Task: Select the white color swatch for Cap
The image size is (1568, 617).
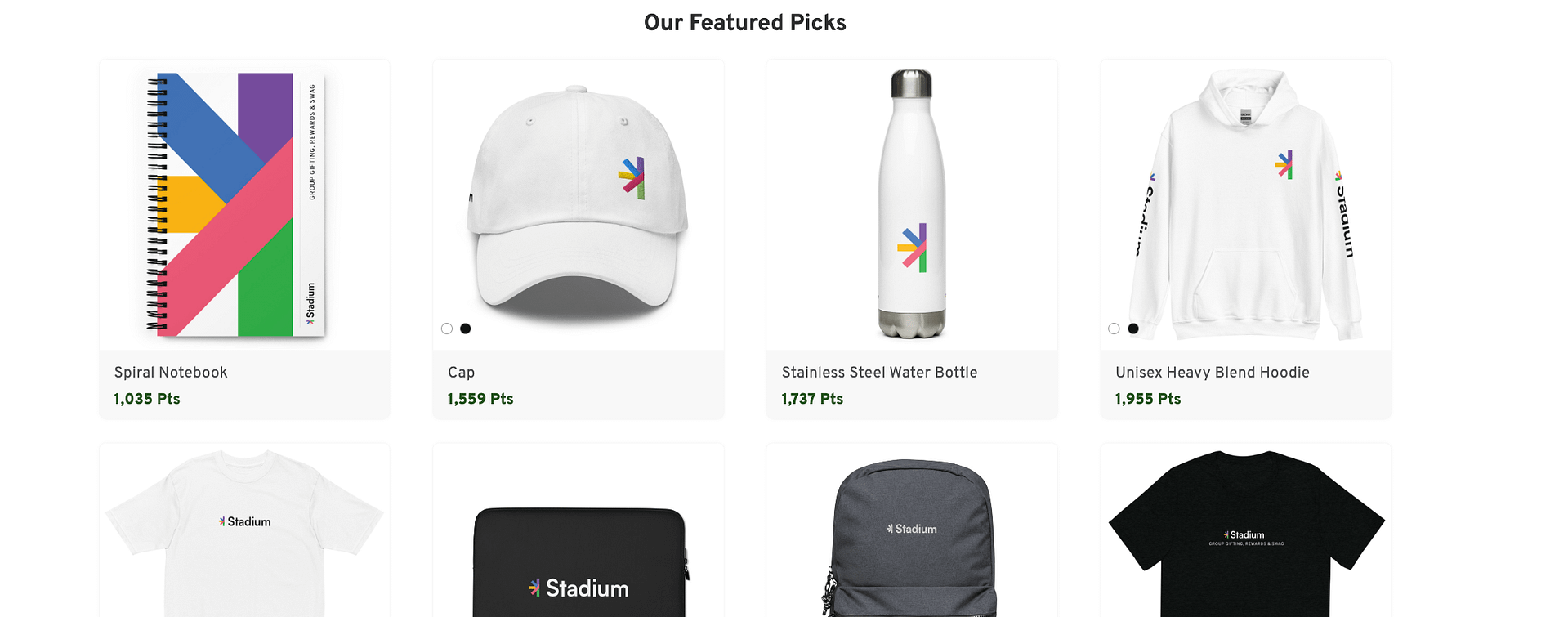Action: coord(447,329)
